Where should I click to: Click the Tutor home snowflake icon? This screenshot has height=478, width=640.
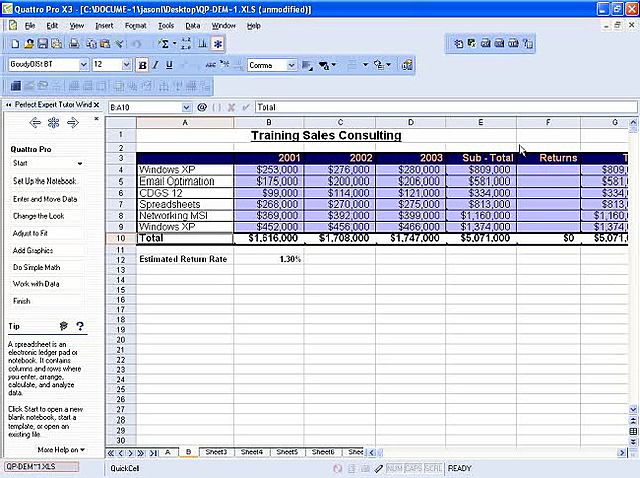point(54,122)
